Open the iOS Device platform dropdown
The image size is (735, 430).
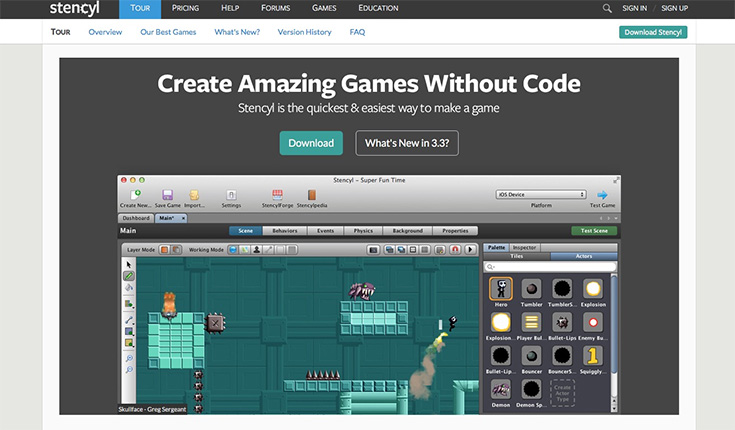541,195
